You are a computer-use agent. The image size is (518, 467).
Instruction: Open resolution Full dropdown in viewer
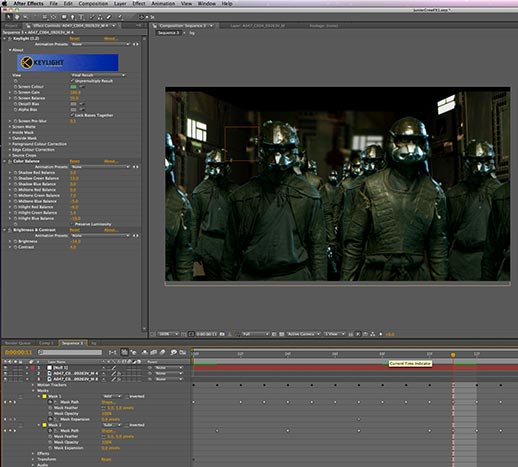point(256,334)
